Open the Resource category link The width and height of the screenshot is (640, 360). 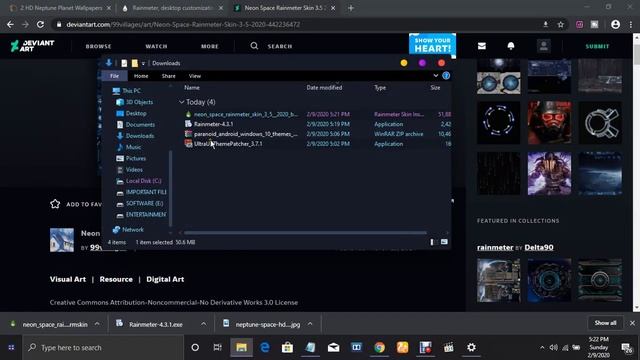(x=116, y=279)
